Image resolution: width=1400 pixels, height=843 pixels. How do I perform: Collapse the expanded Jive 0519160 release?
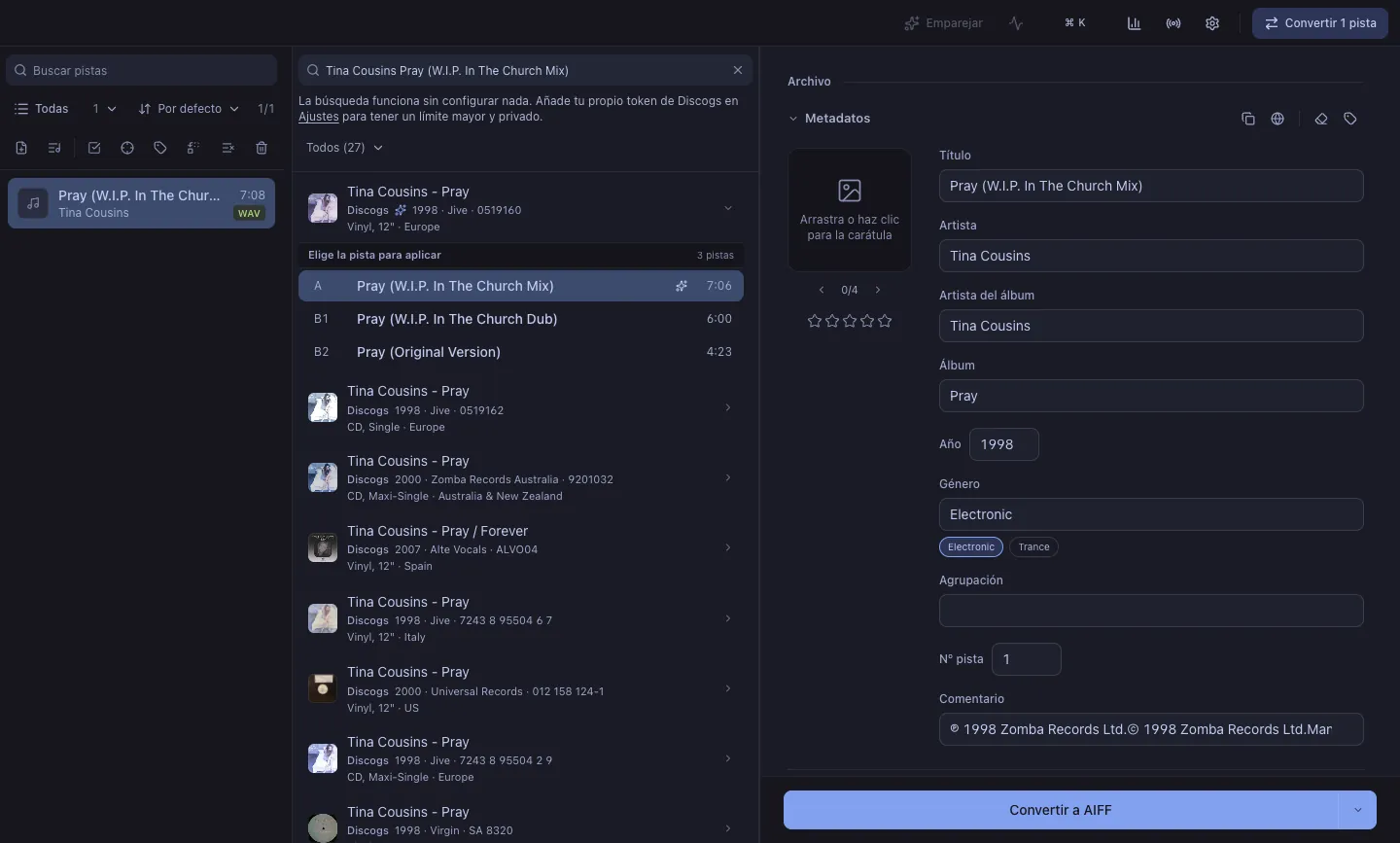(727, 208)
